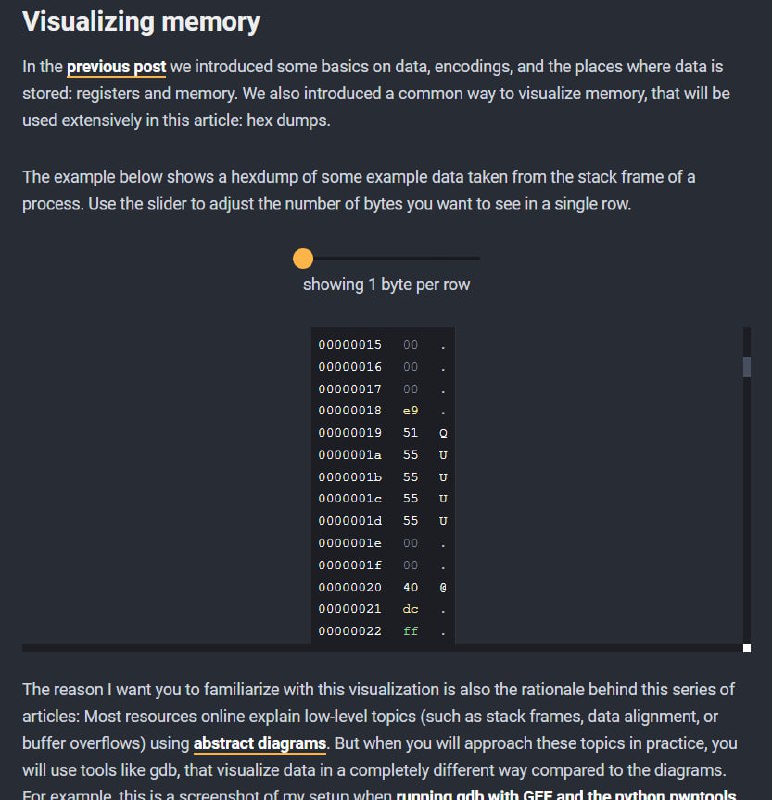Click the showing 1 byte per row label
Screen dimensions: 772x800
(386, 284)
